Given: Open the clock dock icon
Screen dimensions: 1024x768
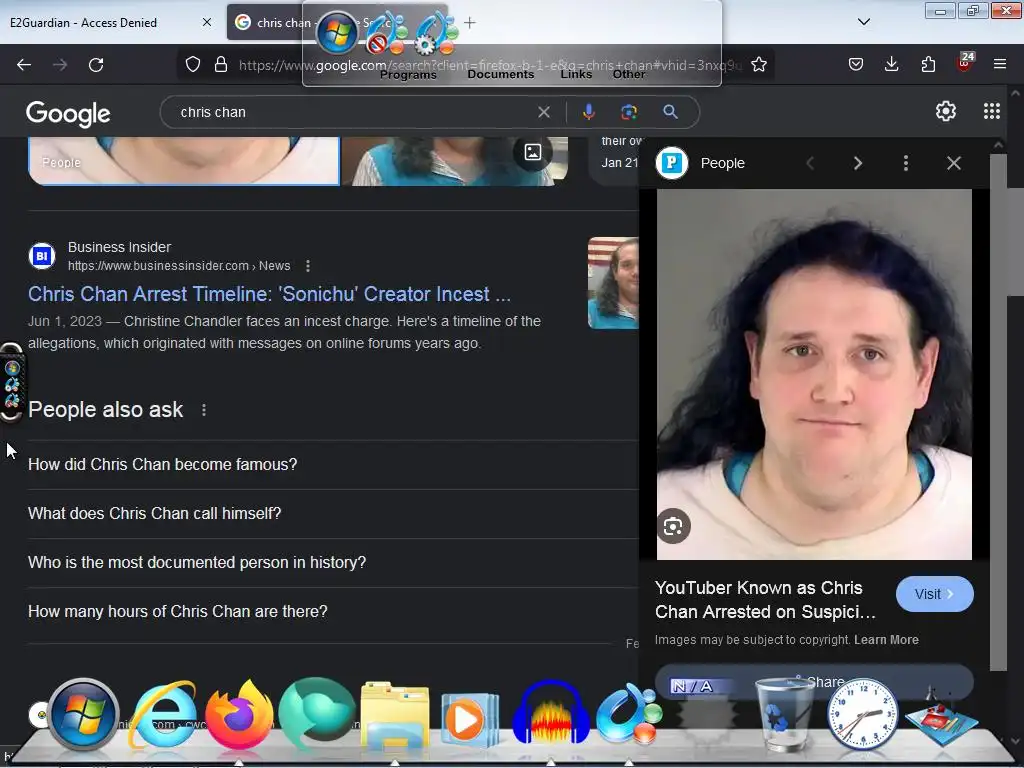Looking at the screenshot, I should click(862, 714).
